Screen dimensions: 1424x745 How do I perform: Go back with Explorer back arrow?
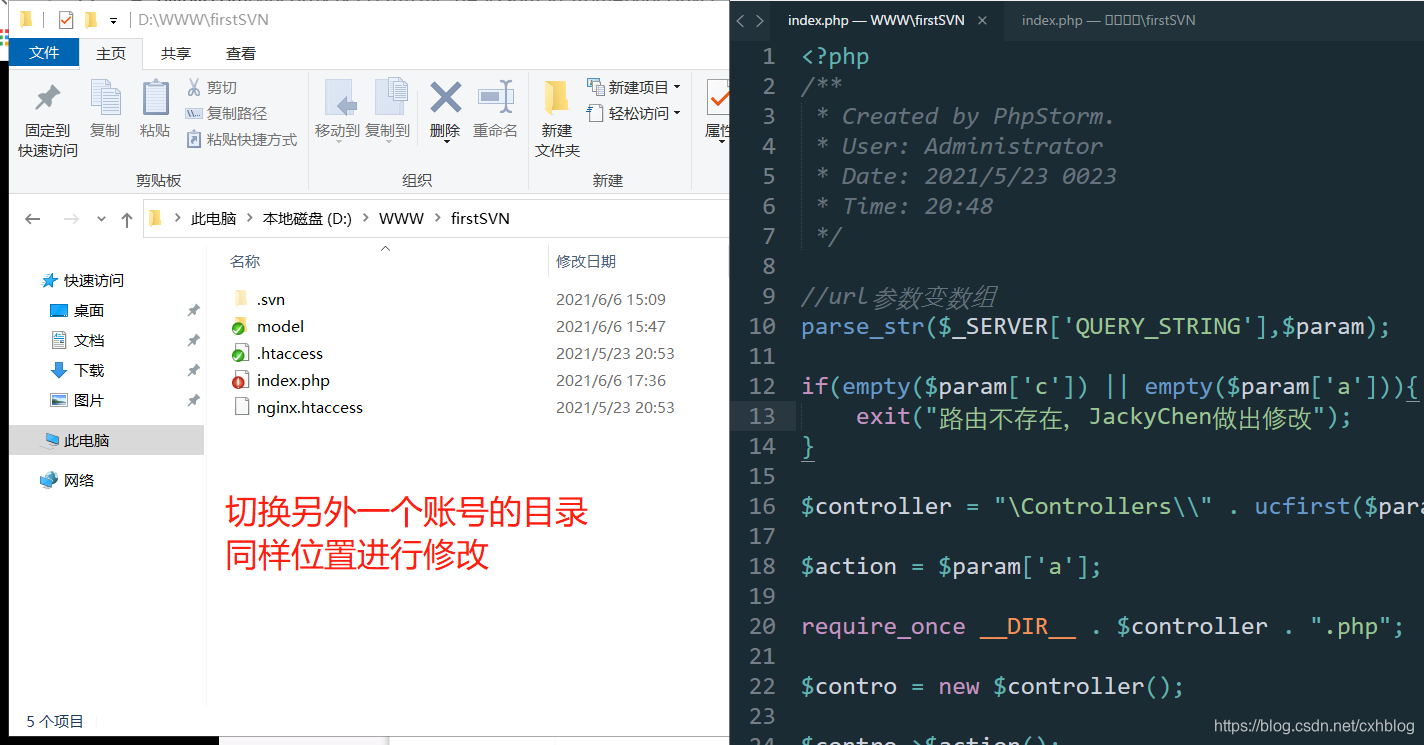click(x=33, y=219)
